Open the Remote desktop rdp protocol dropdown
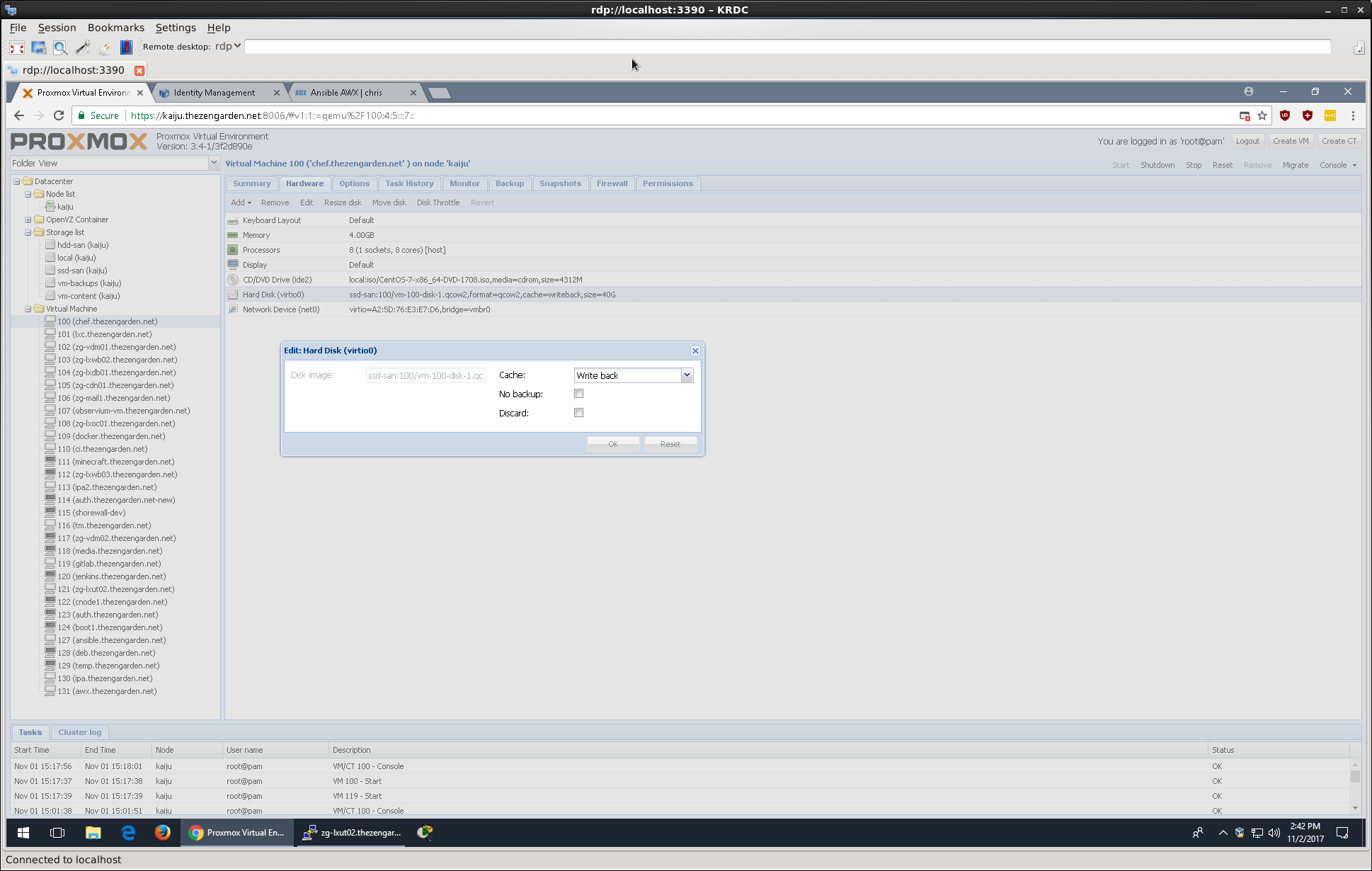Viewport: 1372px width, 871px height. pos(228,46)
